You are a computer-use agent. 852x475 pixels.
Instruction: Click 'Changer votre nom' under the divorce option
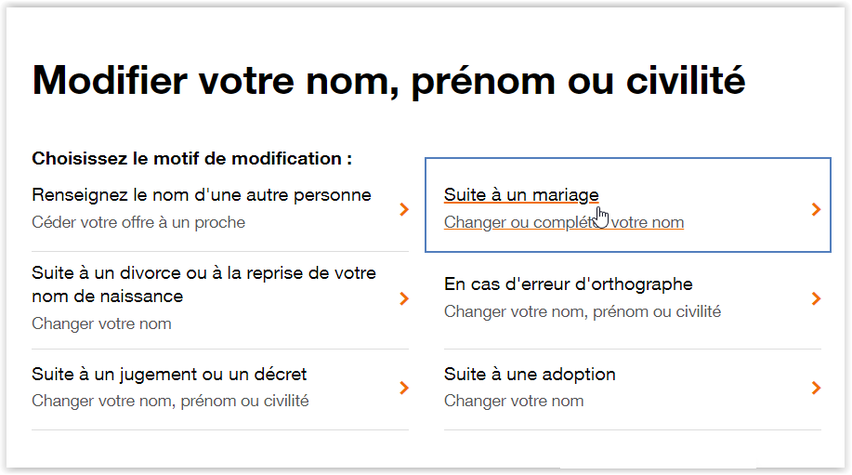click(x=101, y=323)
